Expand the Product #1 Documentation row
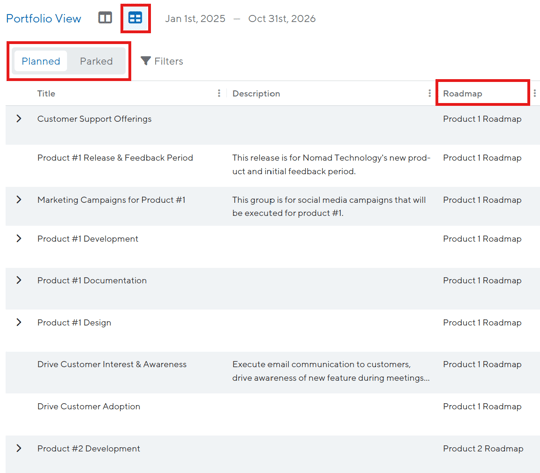 [19, 280]
